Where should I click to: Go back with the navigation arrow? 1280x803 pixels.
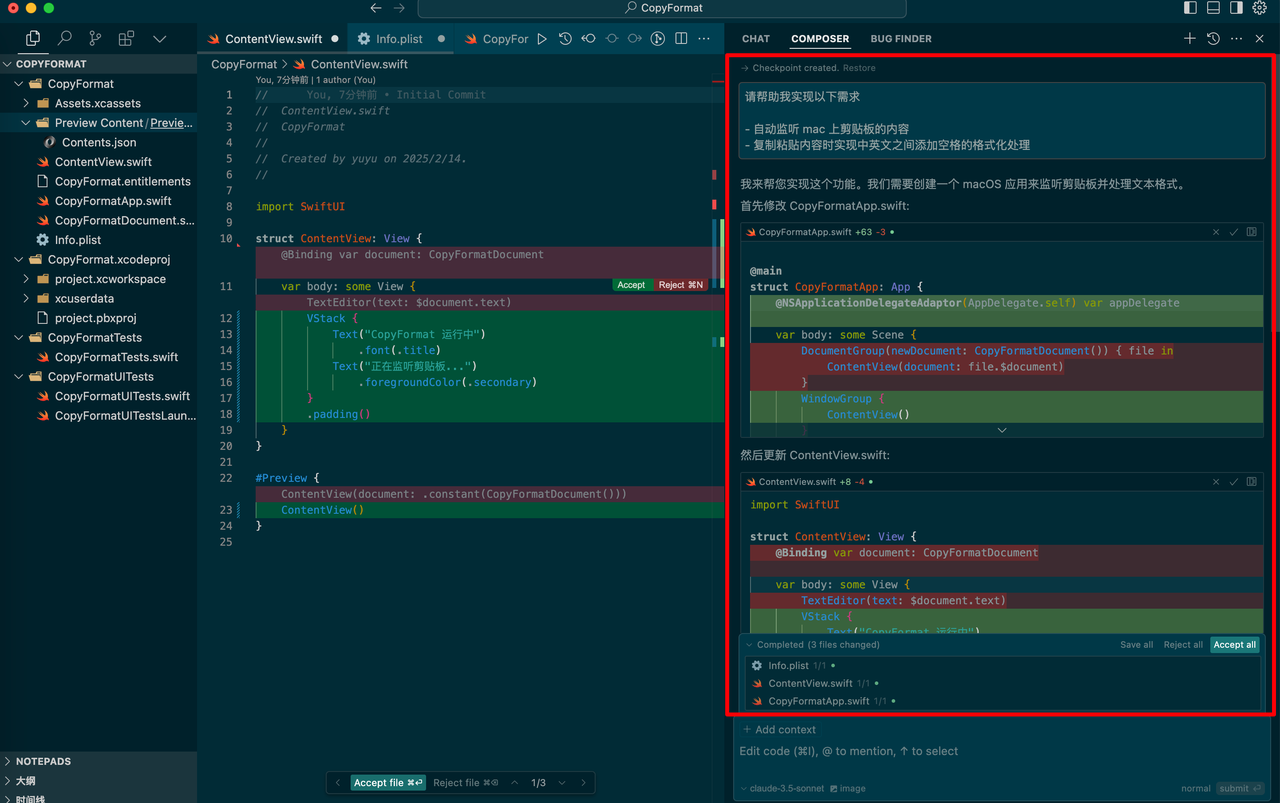(376, 8)
